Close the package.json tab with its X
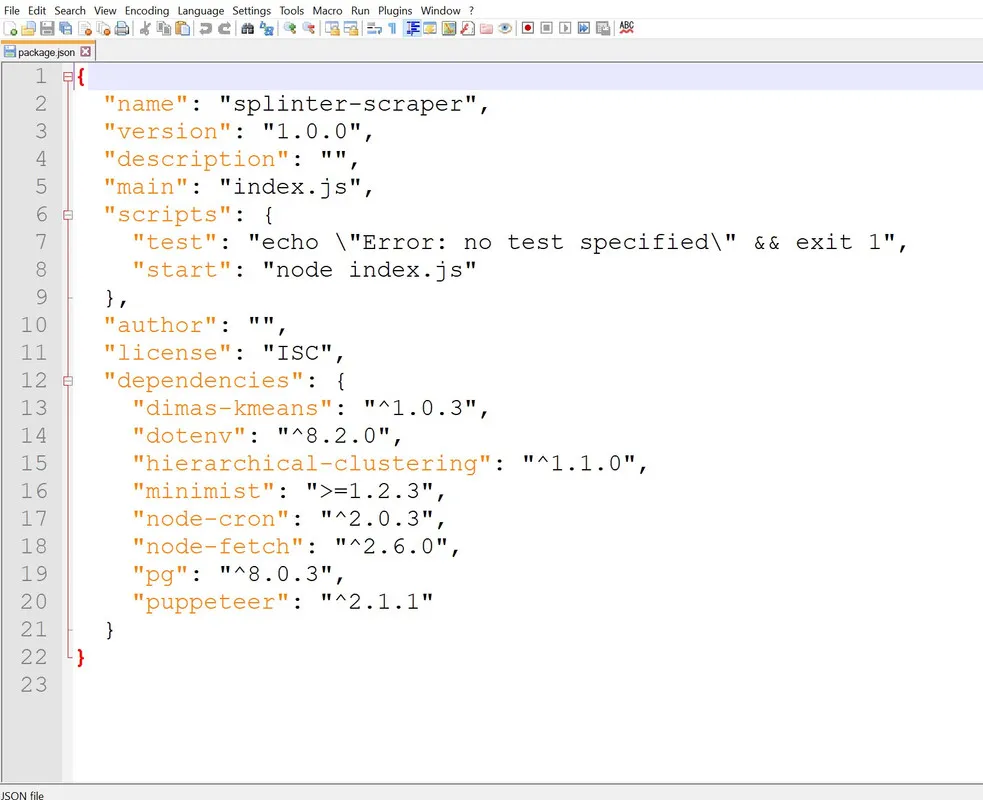Screen dimensions: 983x800 pos(86,52)
